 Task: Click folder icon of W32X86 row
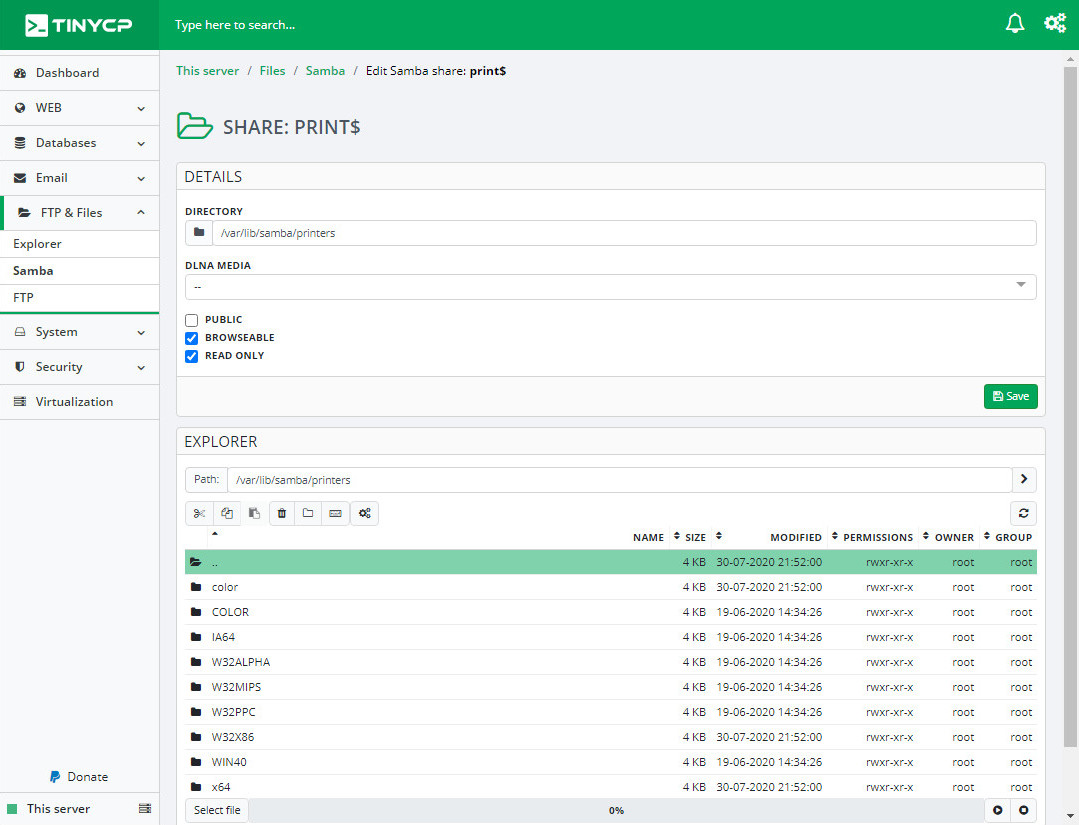[x=196, y=737]
